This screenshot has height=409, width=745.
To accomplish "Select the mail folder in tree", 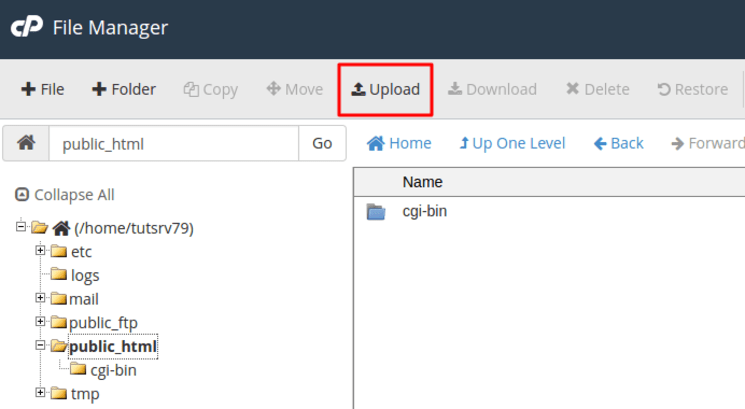I will [84, 299].
